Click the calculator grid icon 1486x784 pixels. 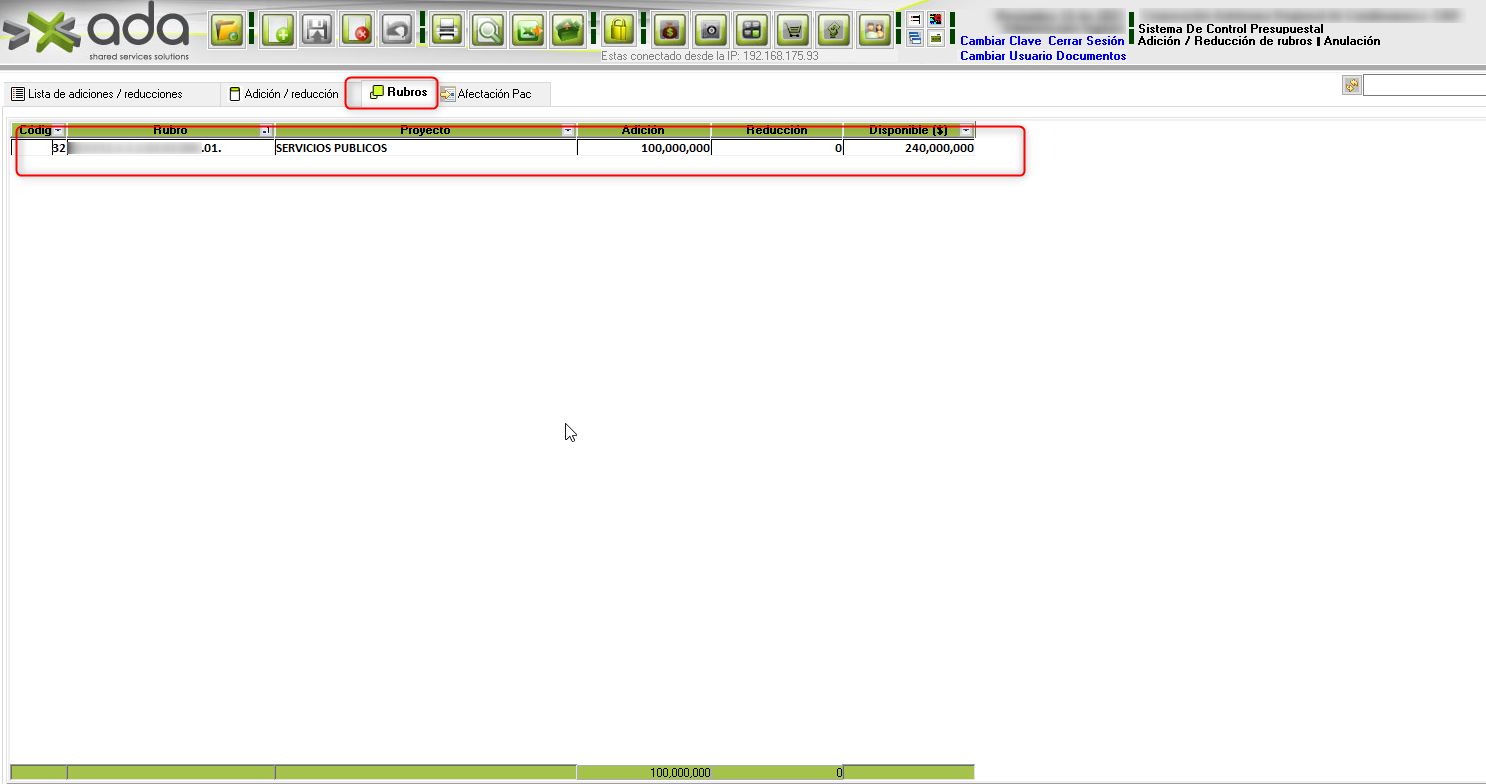tap(751, 30)
